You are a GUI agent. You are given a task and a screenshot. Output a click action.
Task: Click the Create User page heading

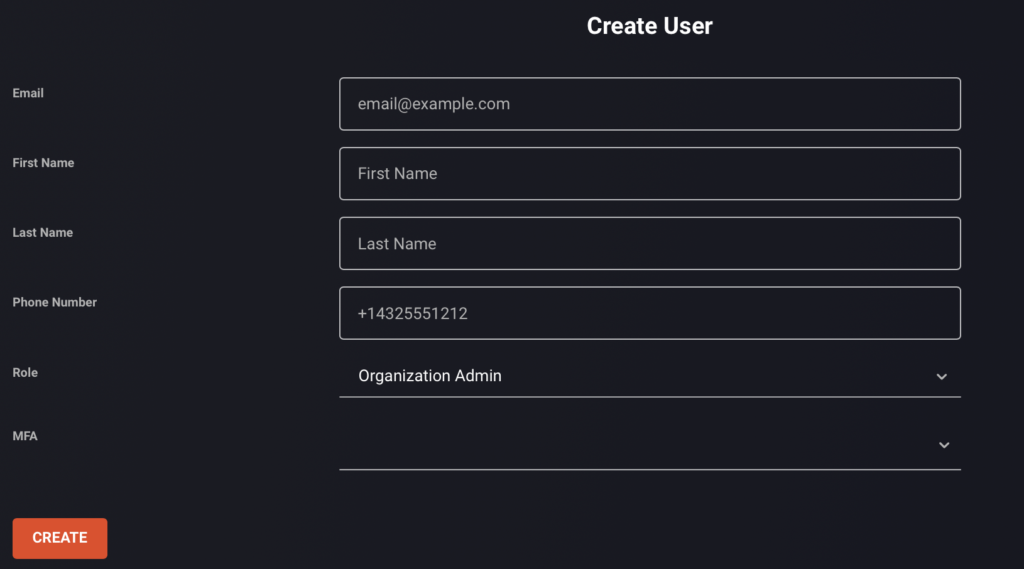[x=649, y=26]
